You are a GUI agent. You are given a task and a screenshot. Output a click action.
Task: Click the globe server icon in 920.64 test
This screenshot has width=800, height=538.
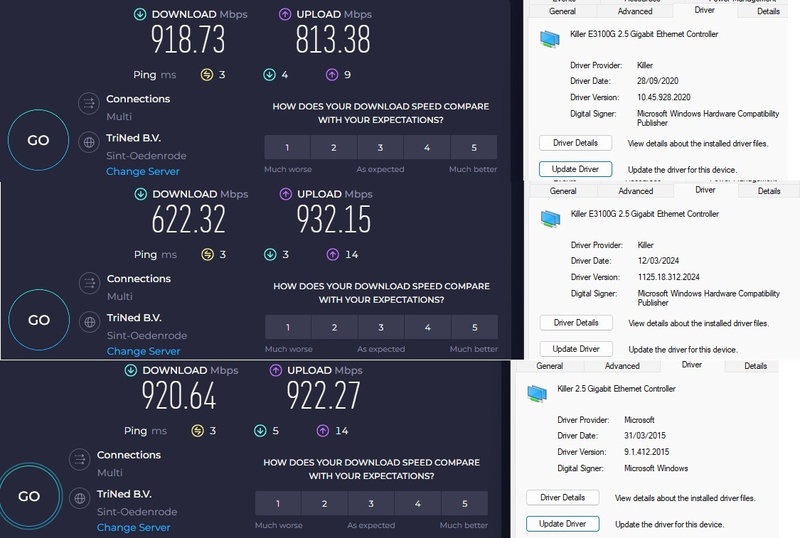click(80, 498)
